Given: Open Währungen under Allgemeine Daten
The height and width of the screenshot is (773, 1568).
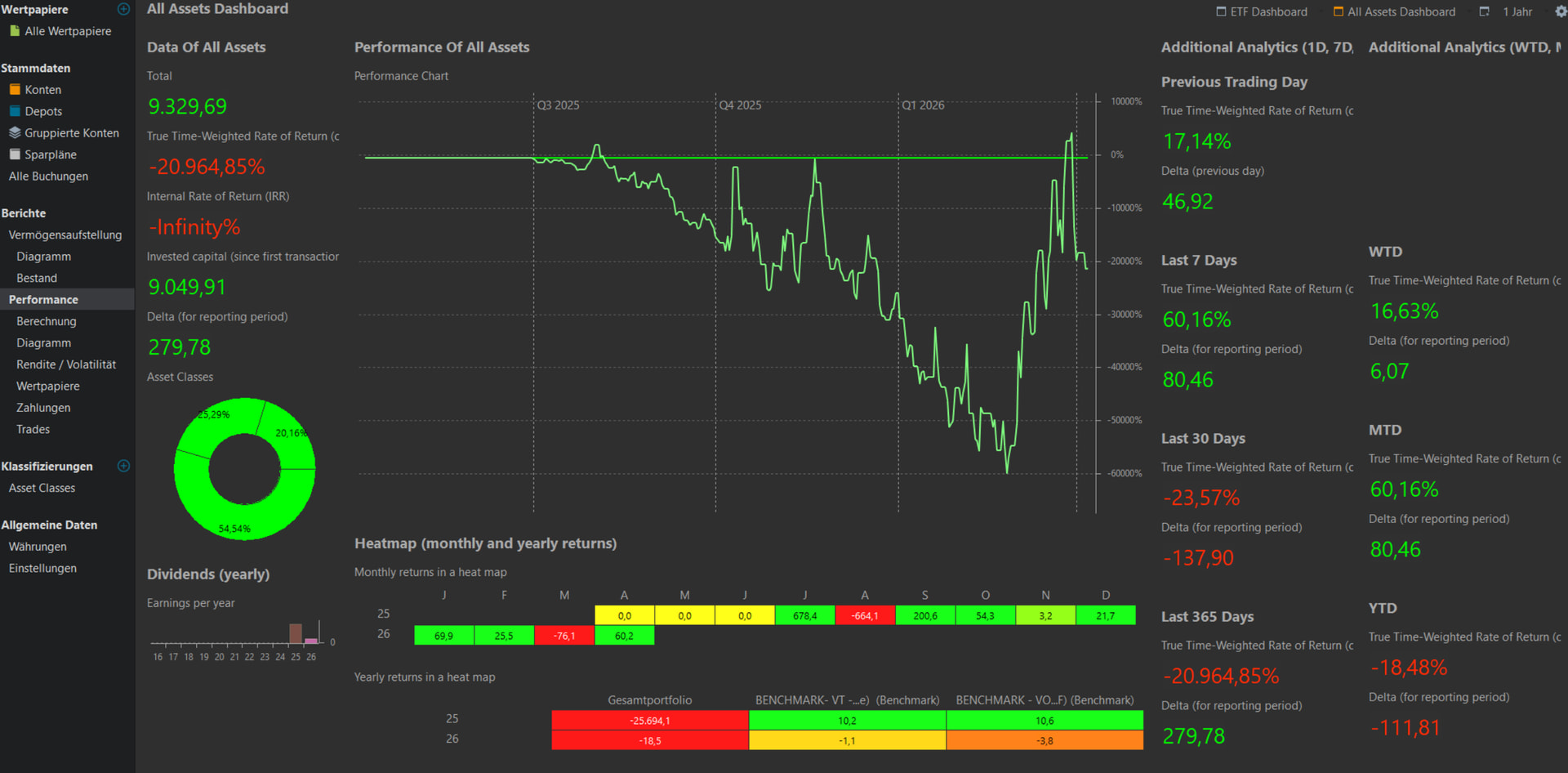Looking at the screenshot, I should [38, 547].
